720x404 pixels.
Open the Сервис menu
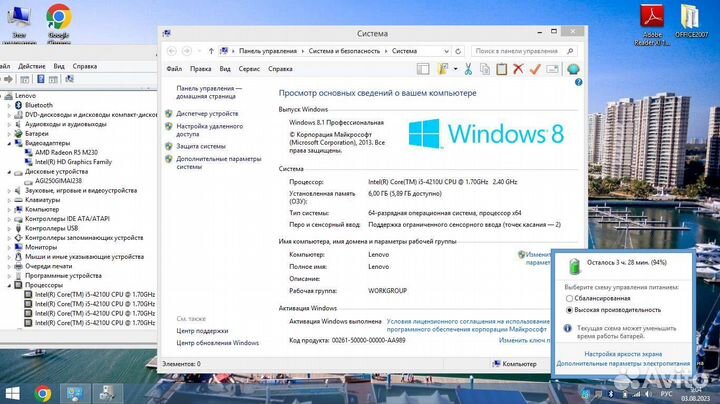(x=249, y=69)
